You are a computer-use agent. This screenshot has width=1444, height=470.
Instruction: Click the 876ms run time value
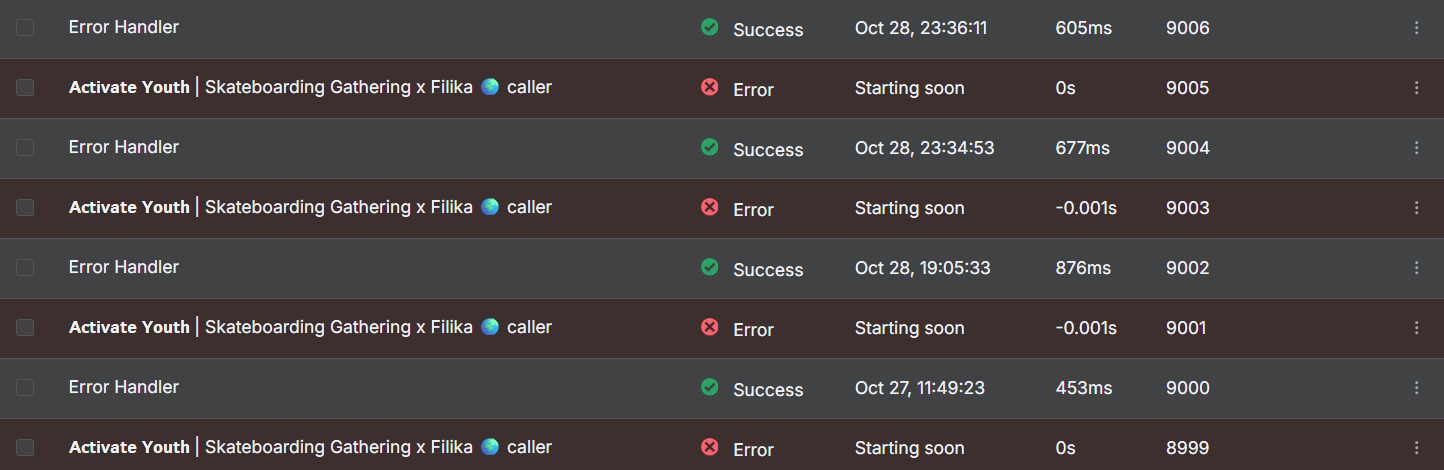(1083, 268)
